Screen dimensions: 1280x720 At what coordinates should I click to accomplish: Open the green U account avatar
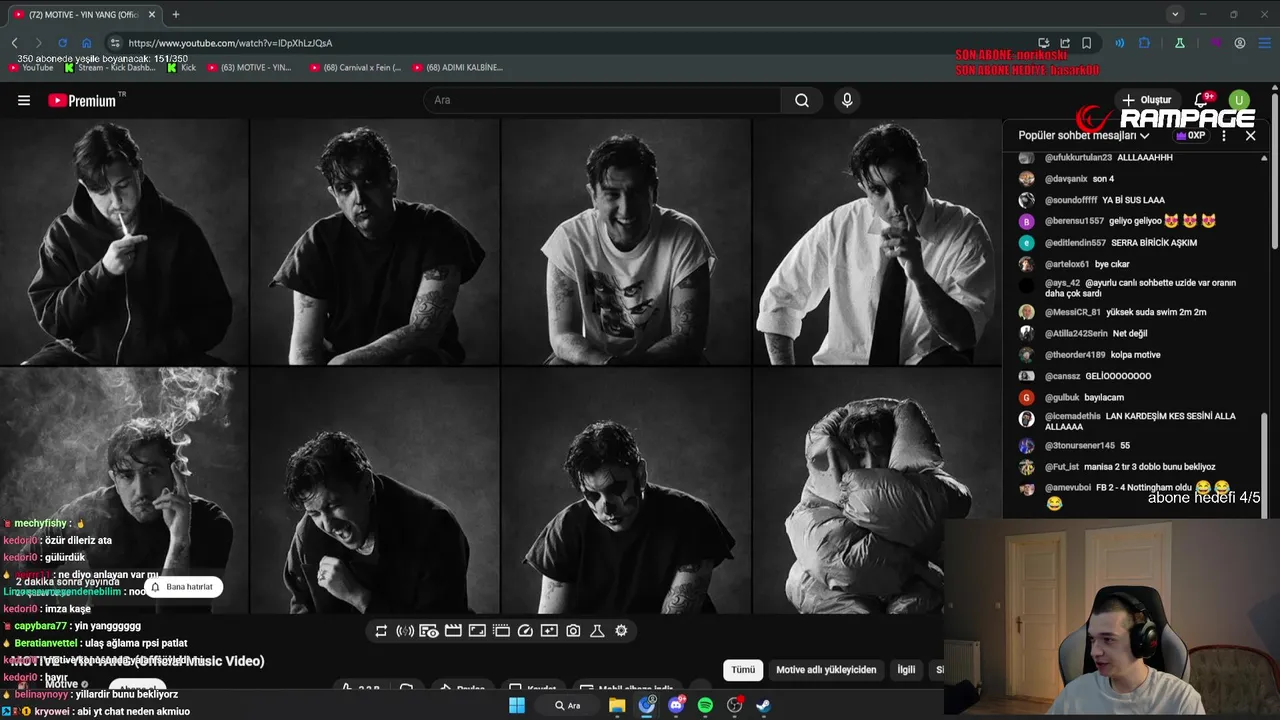[1239, 100]
